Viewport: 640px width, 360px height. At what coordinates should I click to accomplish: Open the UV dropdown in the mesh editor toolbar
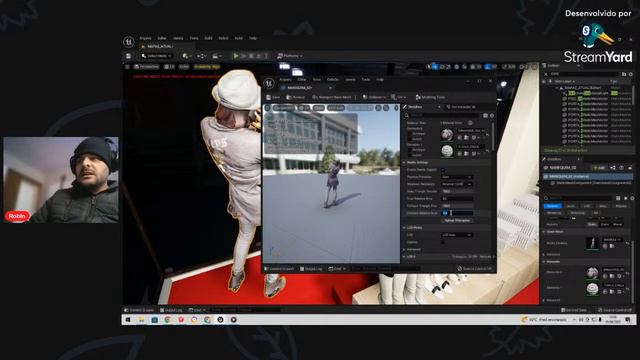(x=399, y=97)
